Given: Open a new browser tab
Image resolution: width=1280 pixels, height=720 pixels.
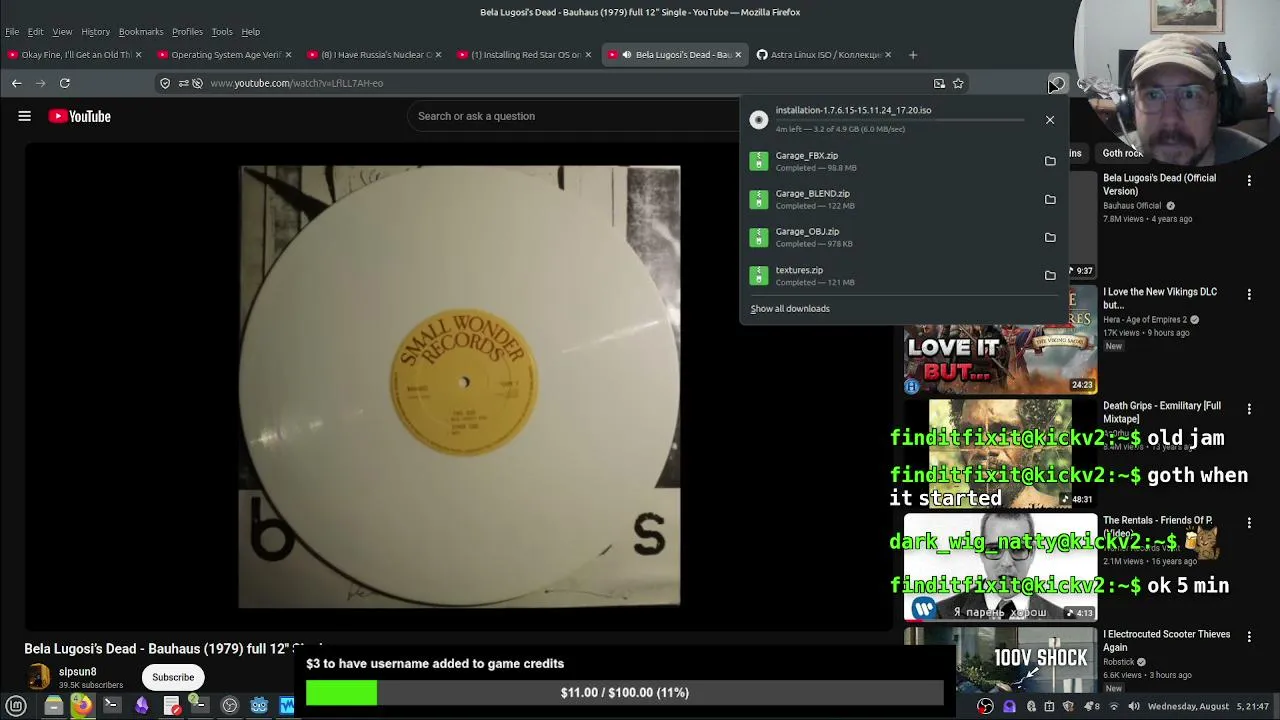Looking at the screenshot, I should pos(913,55).
